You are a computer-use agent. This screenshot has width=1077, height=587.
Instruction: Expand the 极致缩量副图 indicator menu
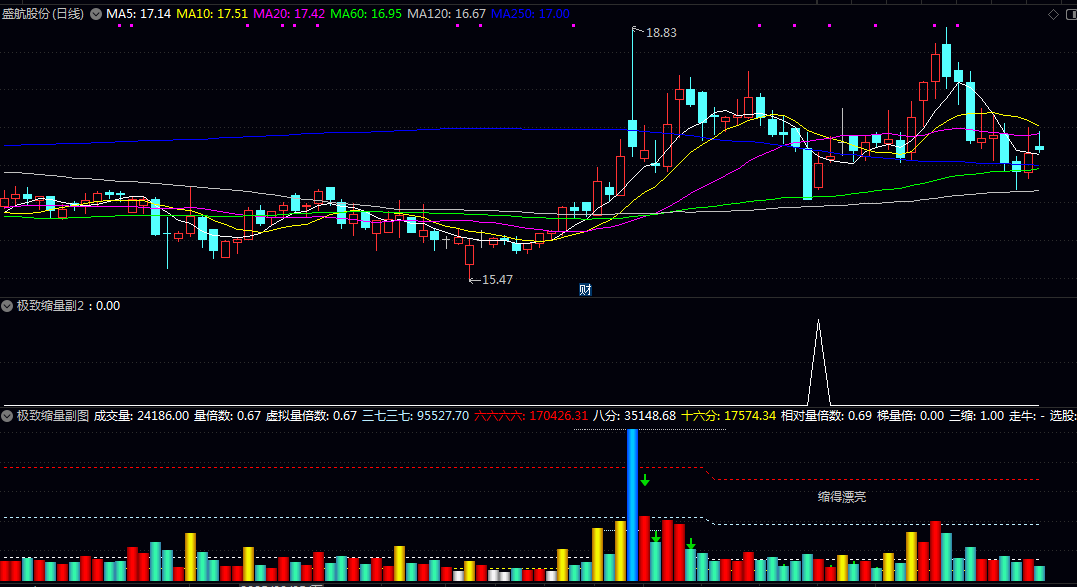point(7,415)
